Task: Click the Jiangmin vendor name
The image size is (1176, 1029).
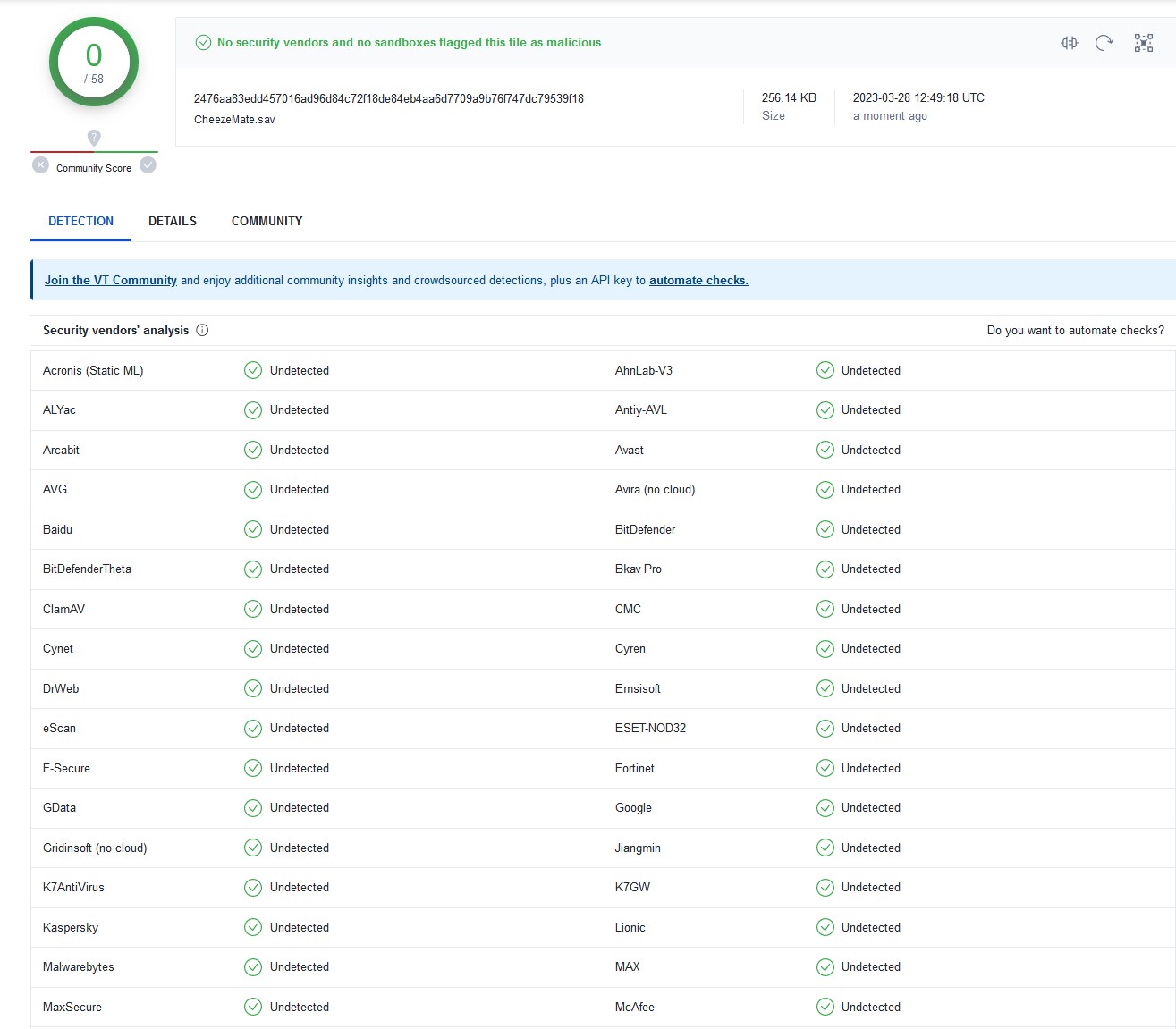Action: point(638,848)
